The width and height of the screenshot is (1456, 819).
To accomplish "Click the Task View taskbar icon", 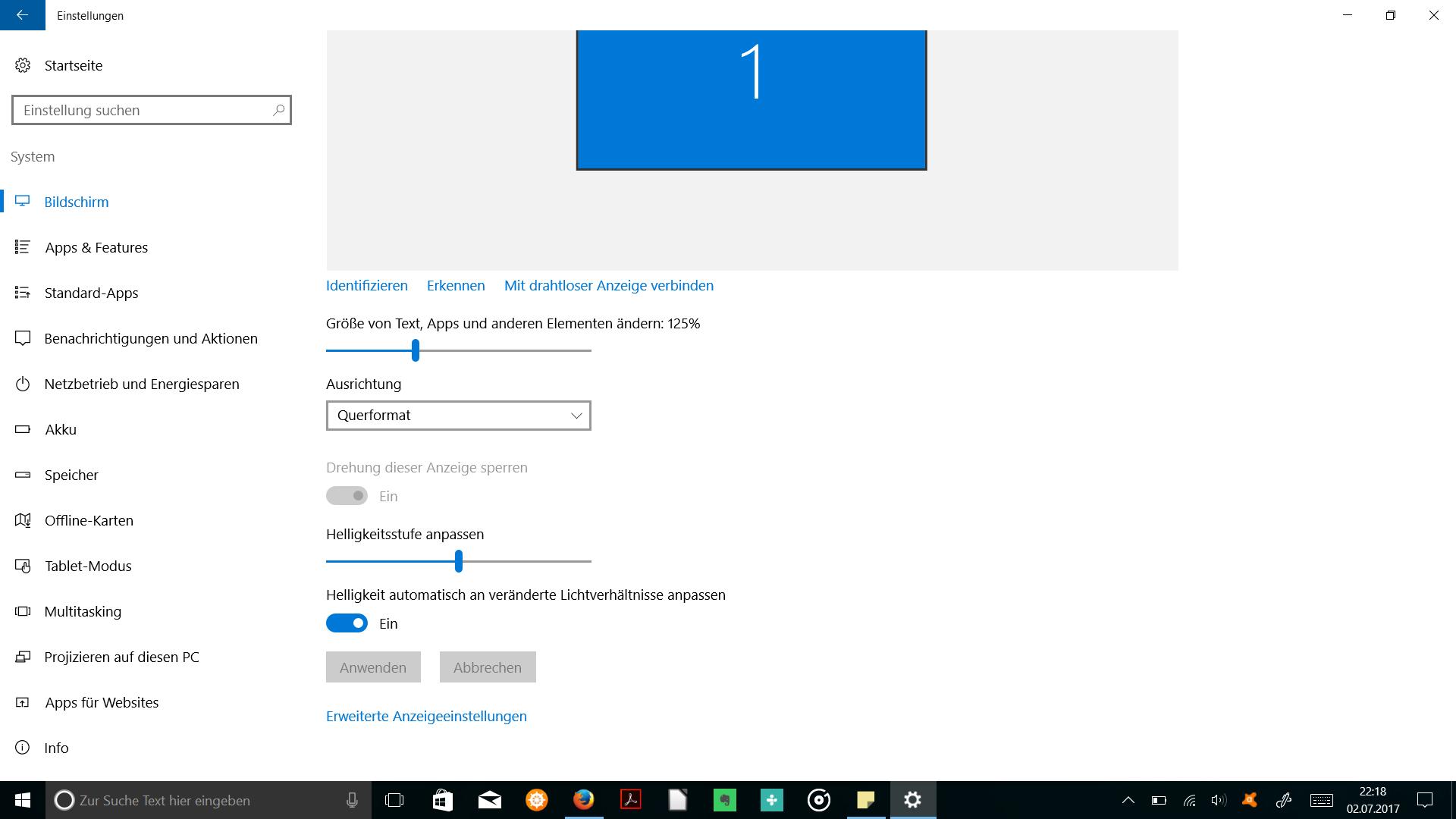I will point(394,800).
